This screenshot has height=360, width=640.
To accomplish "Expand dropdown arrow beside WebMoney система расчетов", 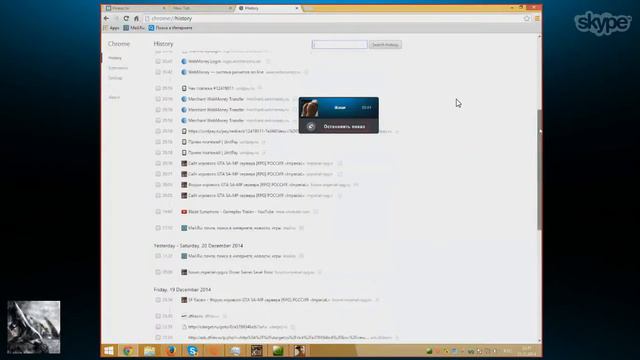I will click(306, 72).
